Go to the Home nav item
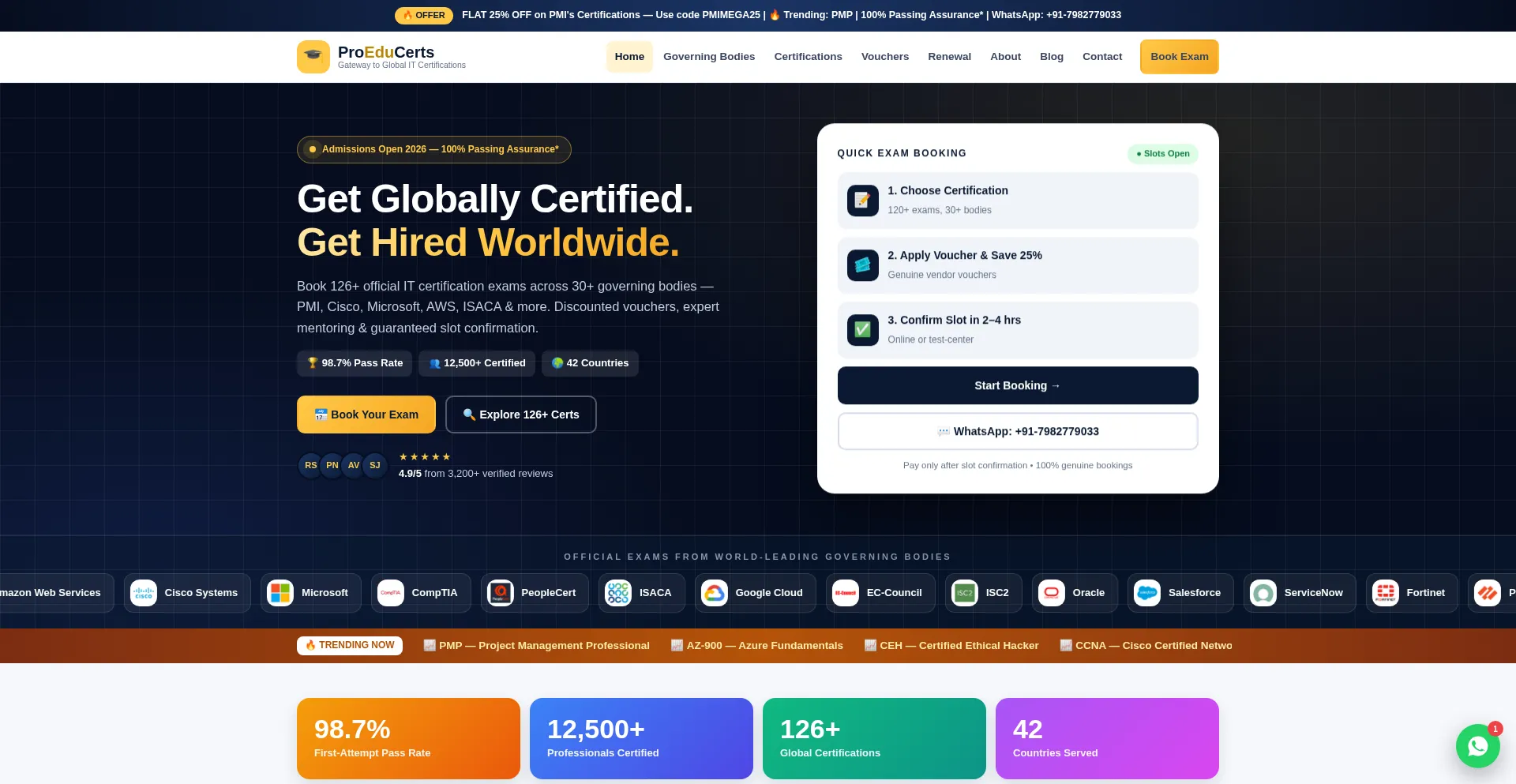1516x784 pixels. point(629,57)
